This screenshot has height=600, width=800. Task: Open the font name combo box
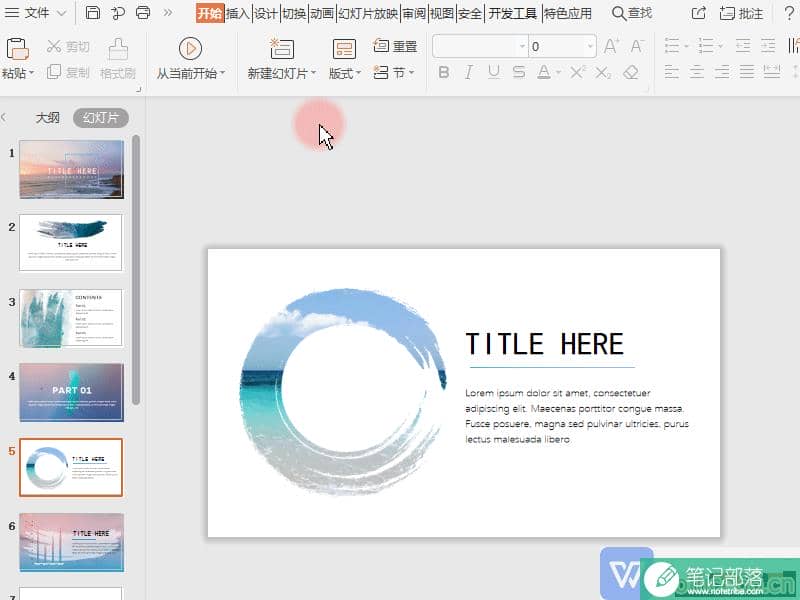point(480,46)
